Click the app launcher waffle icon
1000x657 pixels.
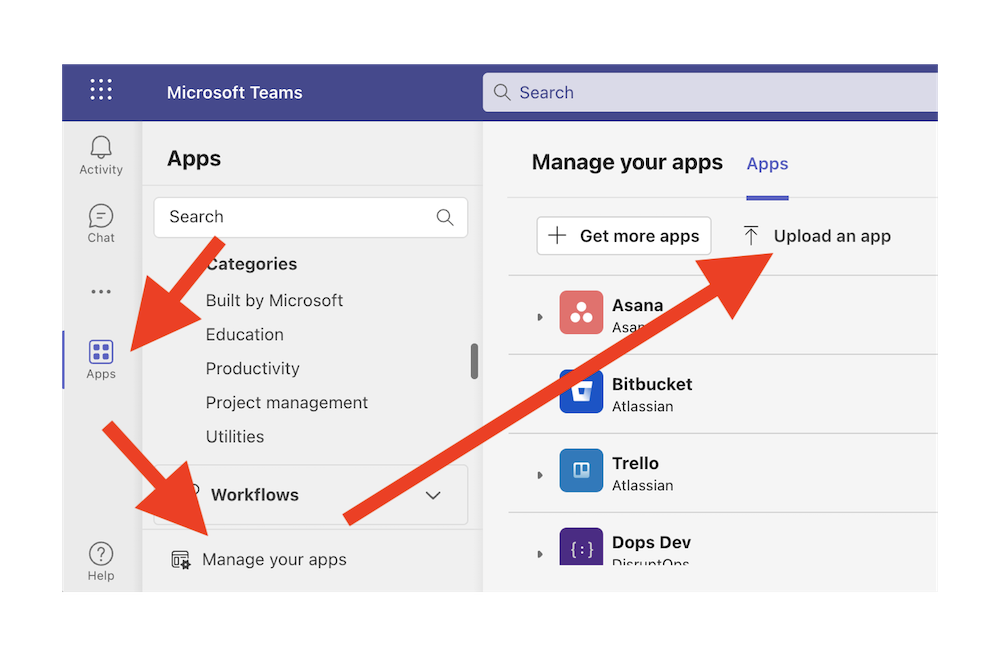[x=100, y=89]
